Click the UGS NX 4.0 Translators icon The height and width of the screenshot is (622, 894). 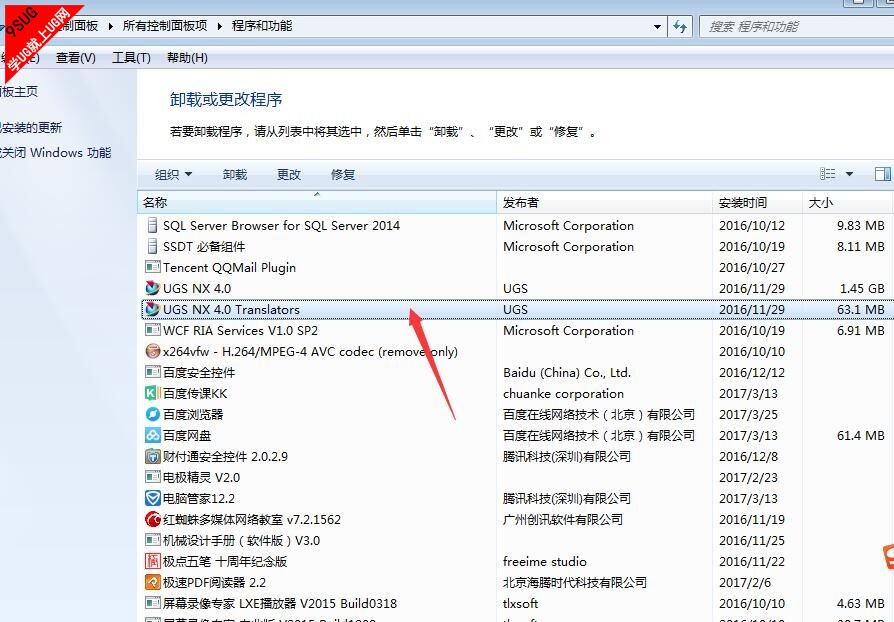point(152,309)
